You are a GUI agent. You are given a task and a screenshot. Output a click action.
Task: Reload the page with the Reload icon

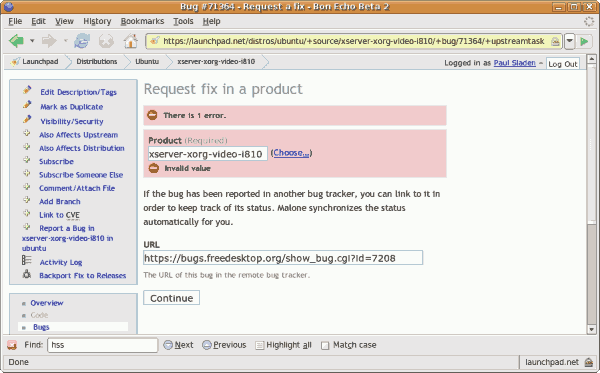[x=82, y=41]
